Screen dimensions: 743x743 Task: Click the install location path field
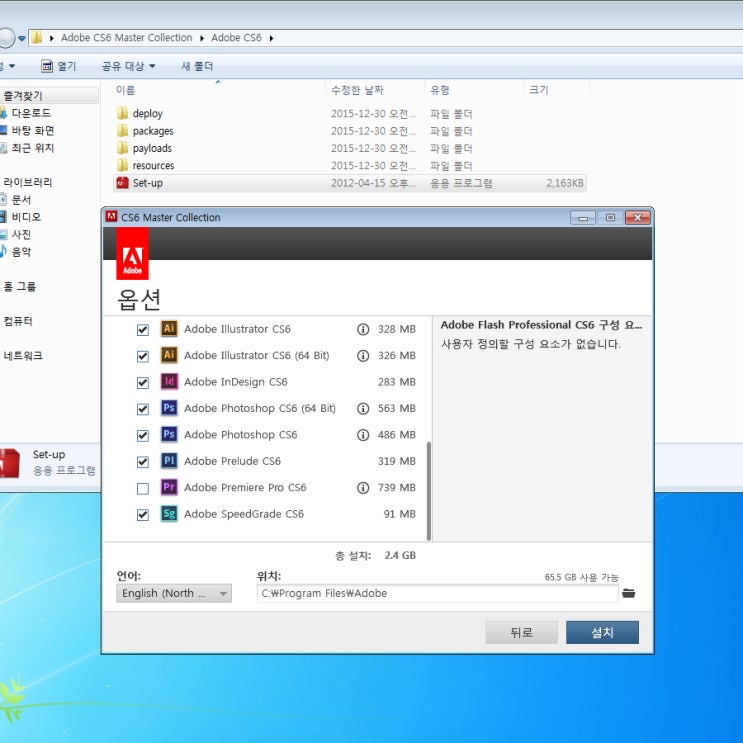(x=437, y=593)
